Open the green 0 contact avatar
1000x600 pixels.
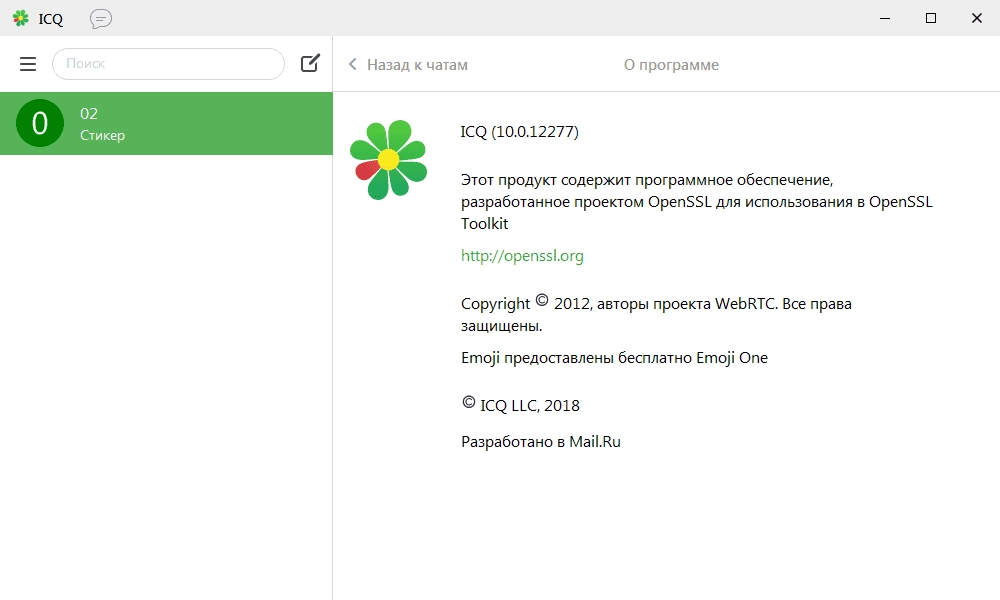[x=40, y=123]
